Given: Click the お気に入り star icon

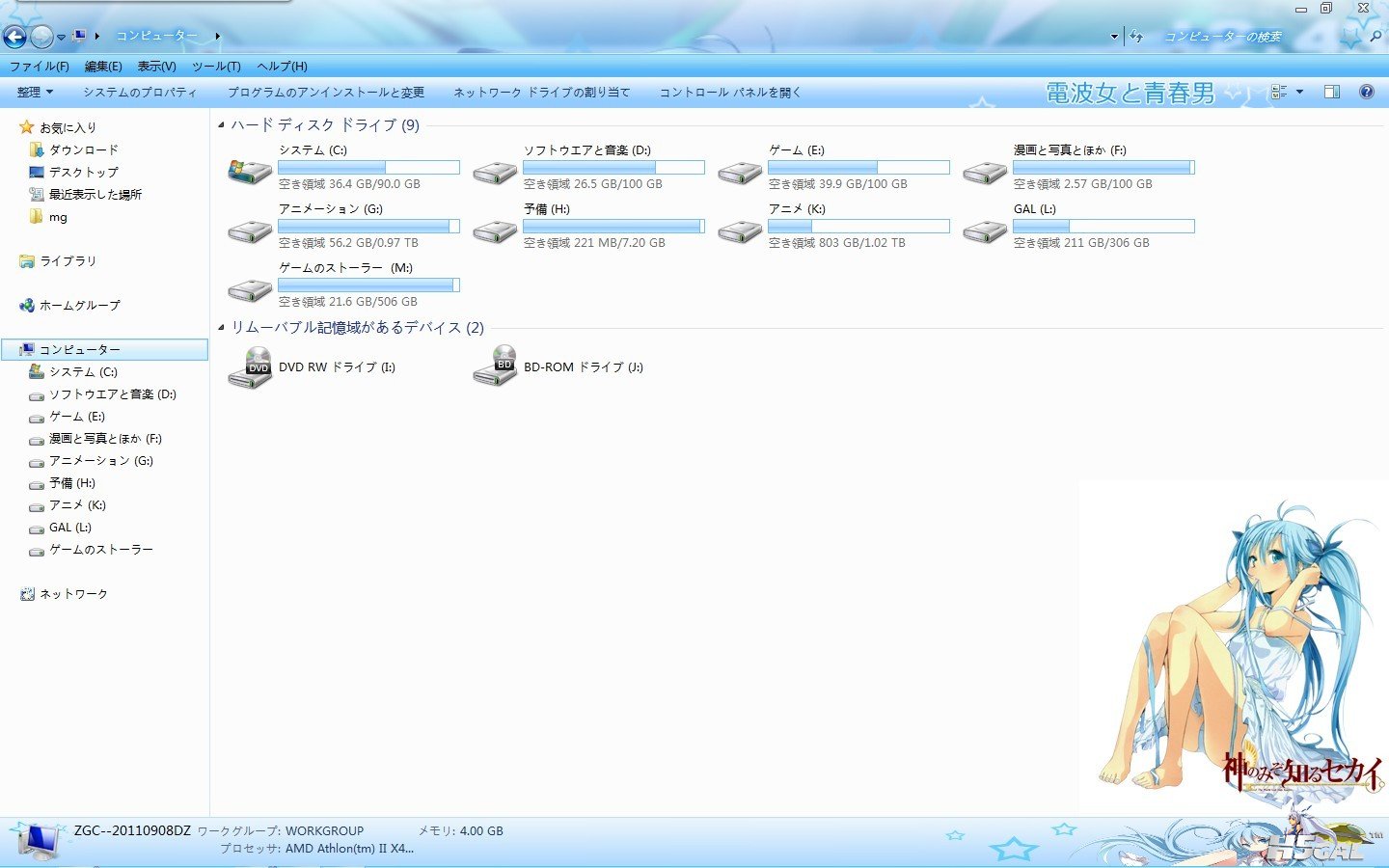Looking at the screenshot, I should [27, 127].
